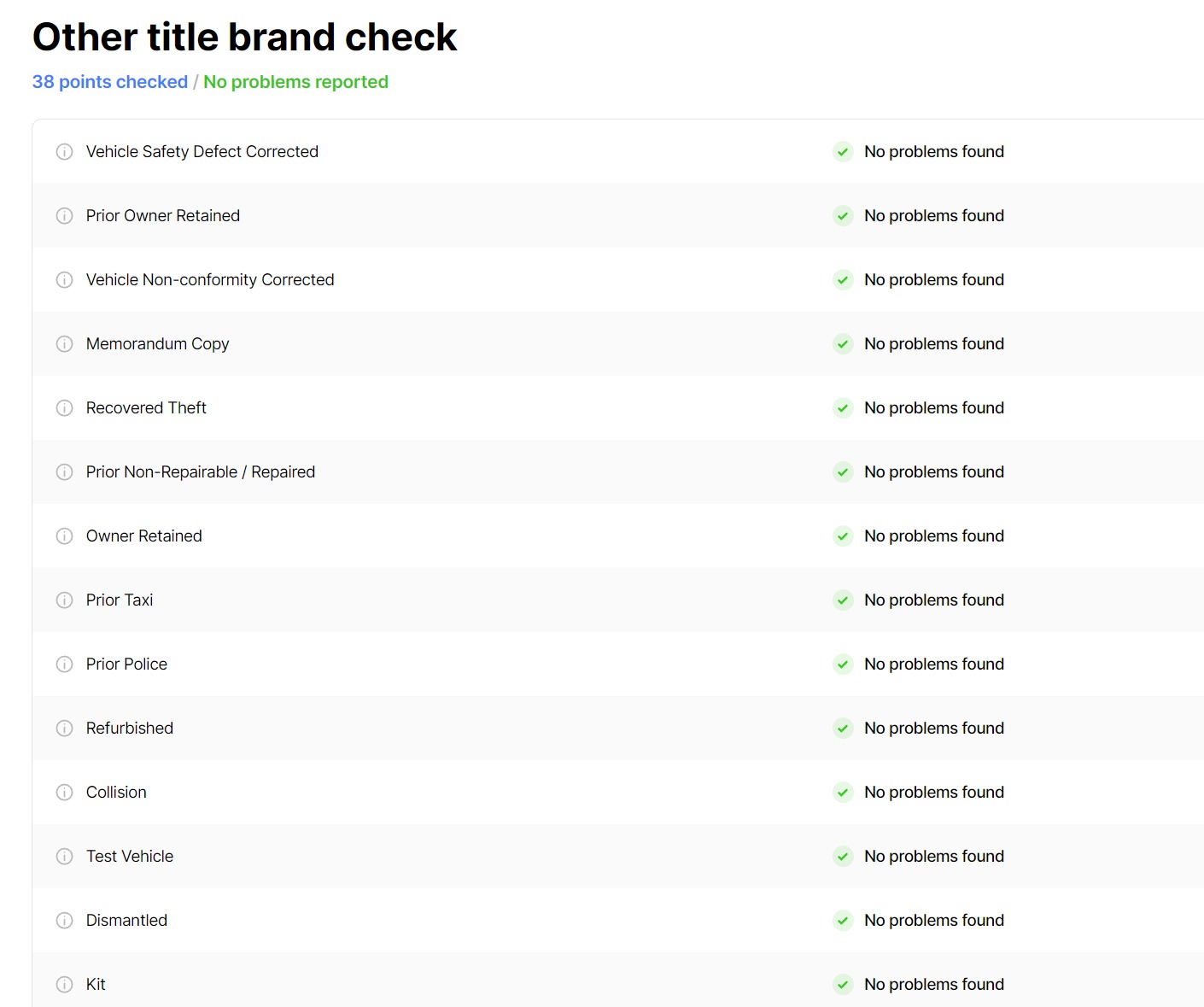1204x1007 pixels.
Task: Click the green checkmark in Prior Owner Retained row
Action: click(x=843, y=216)
